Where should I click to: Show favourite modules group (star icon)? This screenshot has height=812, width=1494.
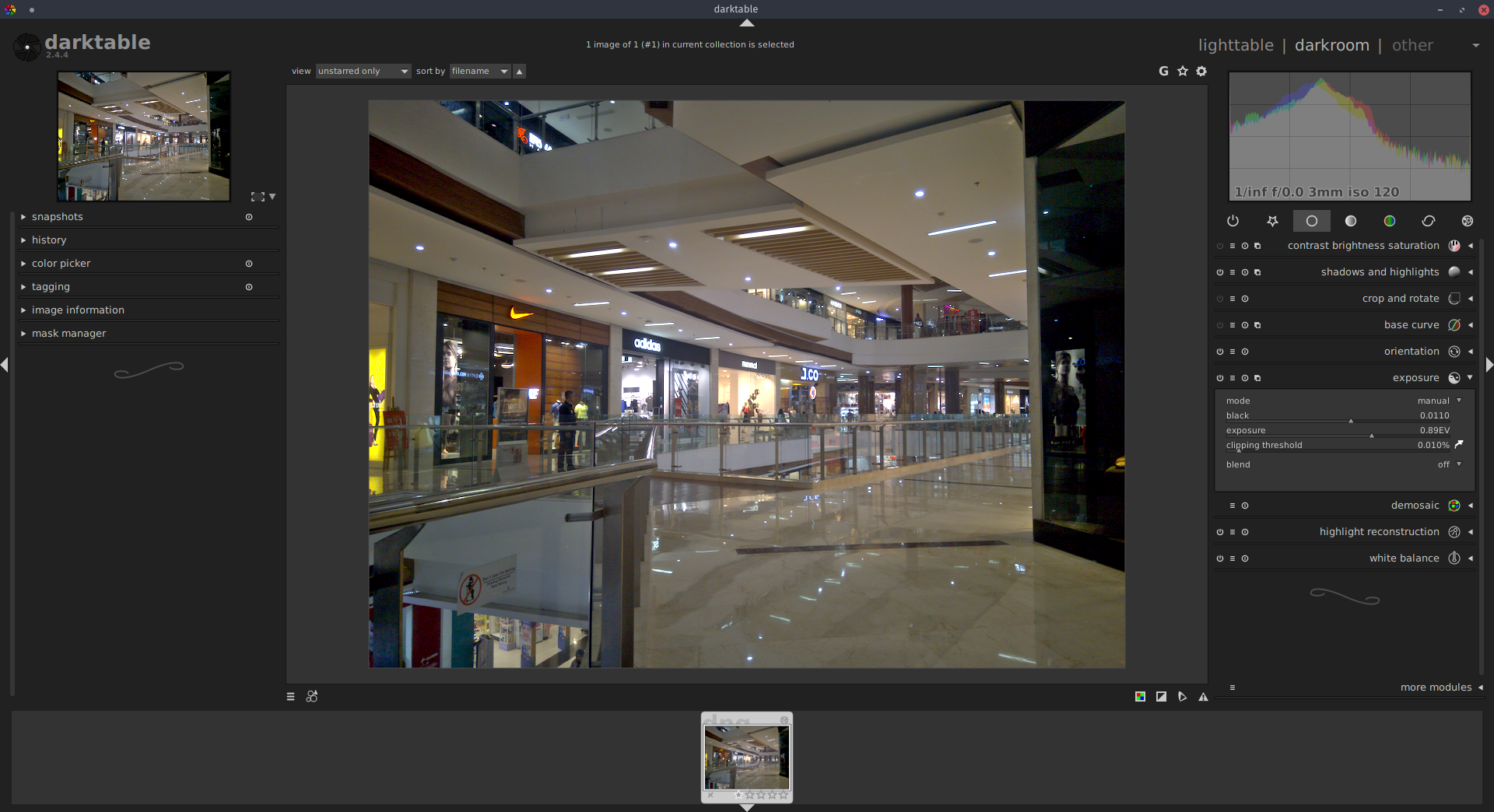coord(1272,222)
